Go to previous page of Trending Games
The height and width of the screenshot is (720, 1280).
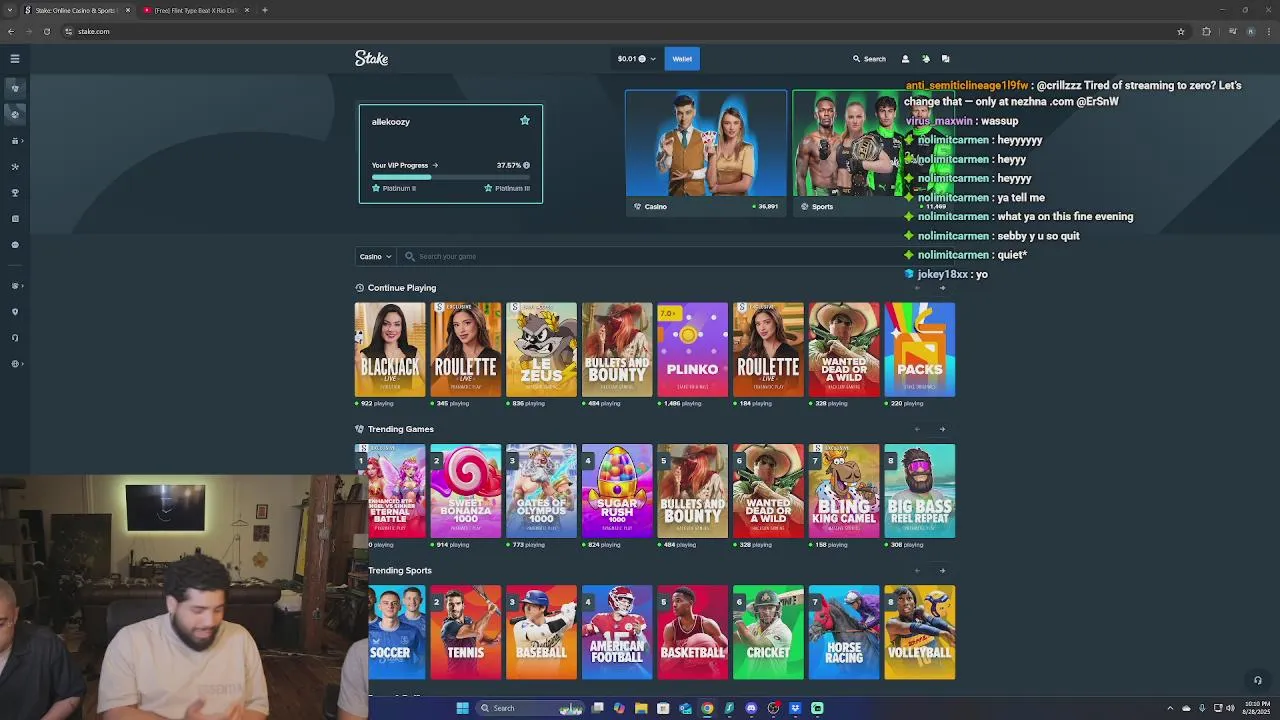click(x=917, y=429)
